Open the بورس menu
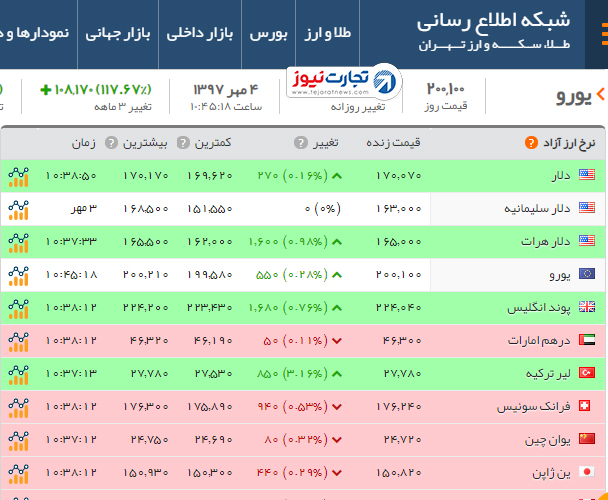Viewport: 608px width, 500px height. [x=268, y=34]
